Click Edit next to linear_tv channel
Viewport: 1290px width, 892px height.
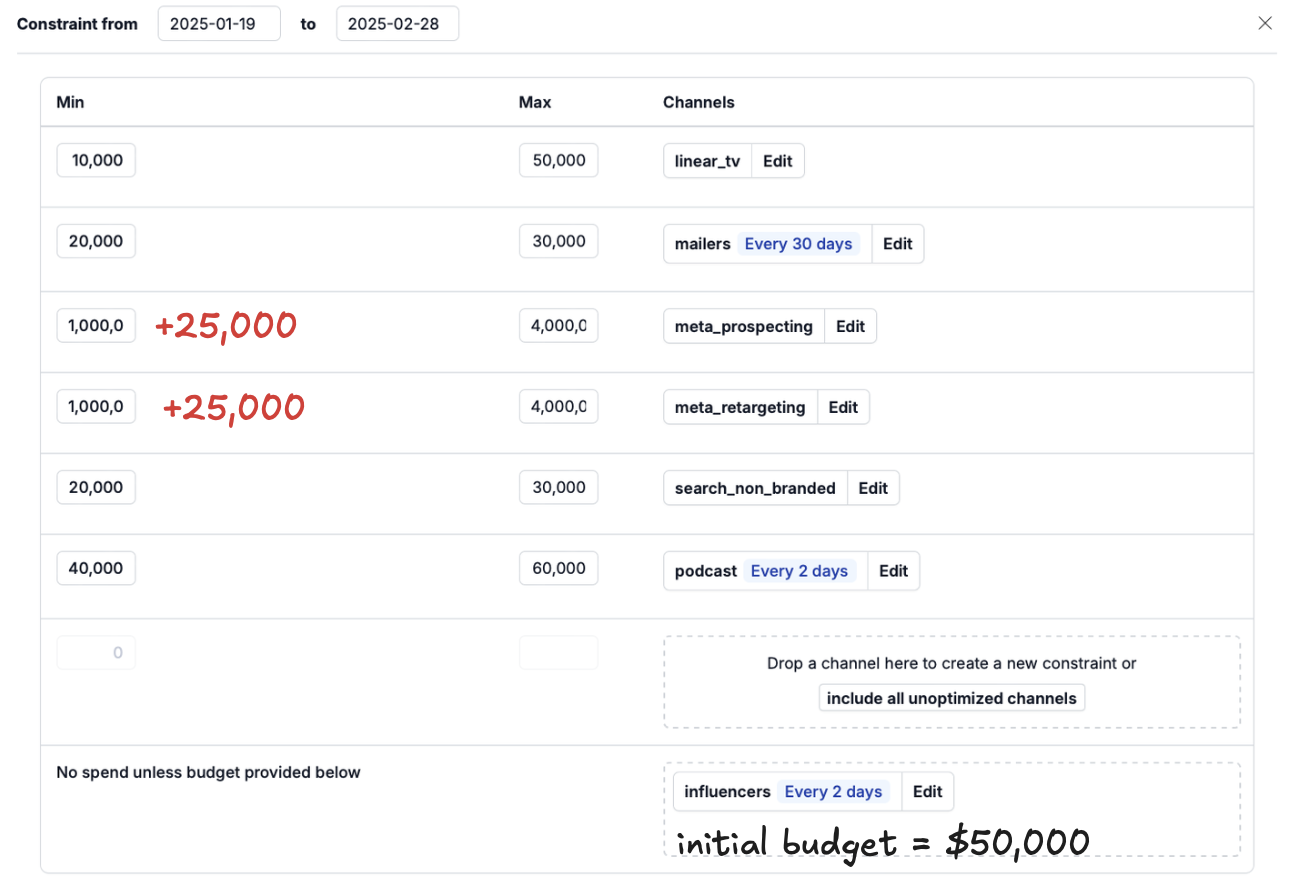pyautogui.click(x=778, y=160)
